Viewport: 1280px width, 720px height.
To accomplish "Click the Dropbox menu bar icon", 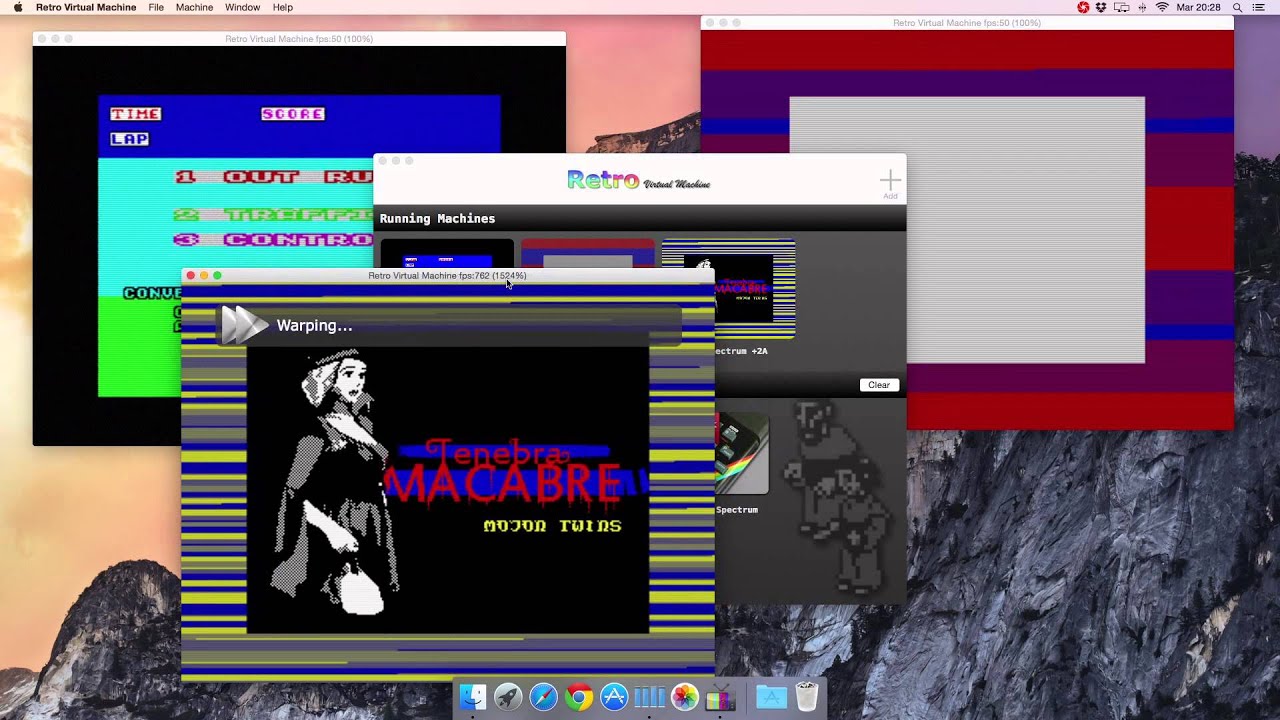I will [x=1101, y=7].
